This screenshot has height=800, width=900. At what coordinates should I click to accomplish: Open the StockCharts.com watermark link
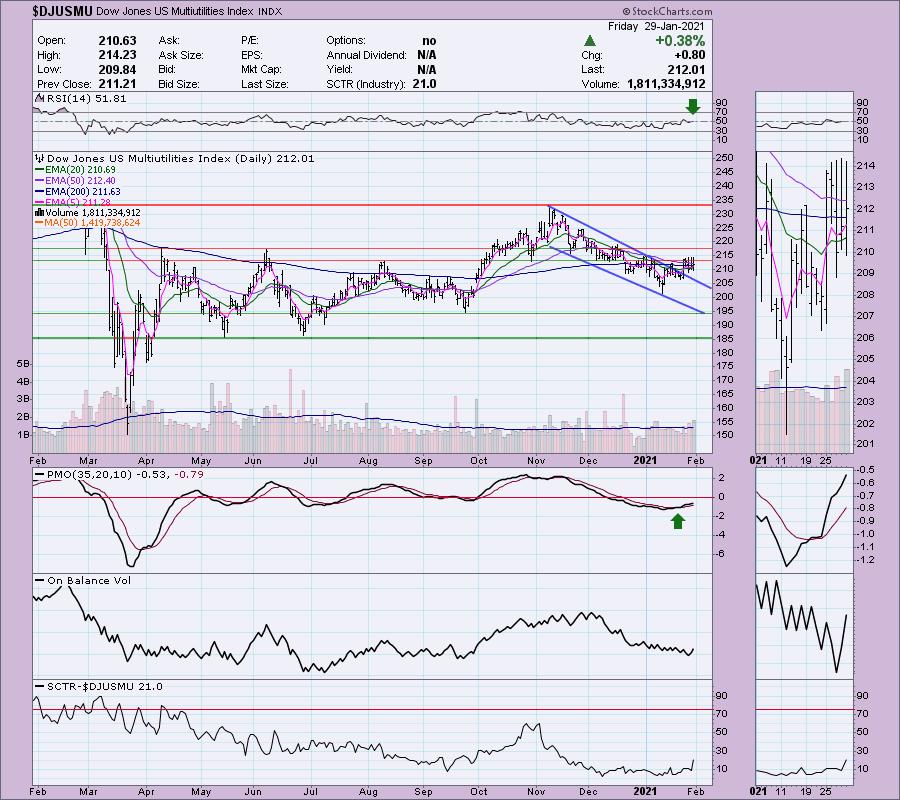click(x=667, y=11)
